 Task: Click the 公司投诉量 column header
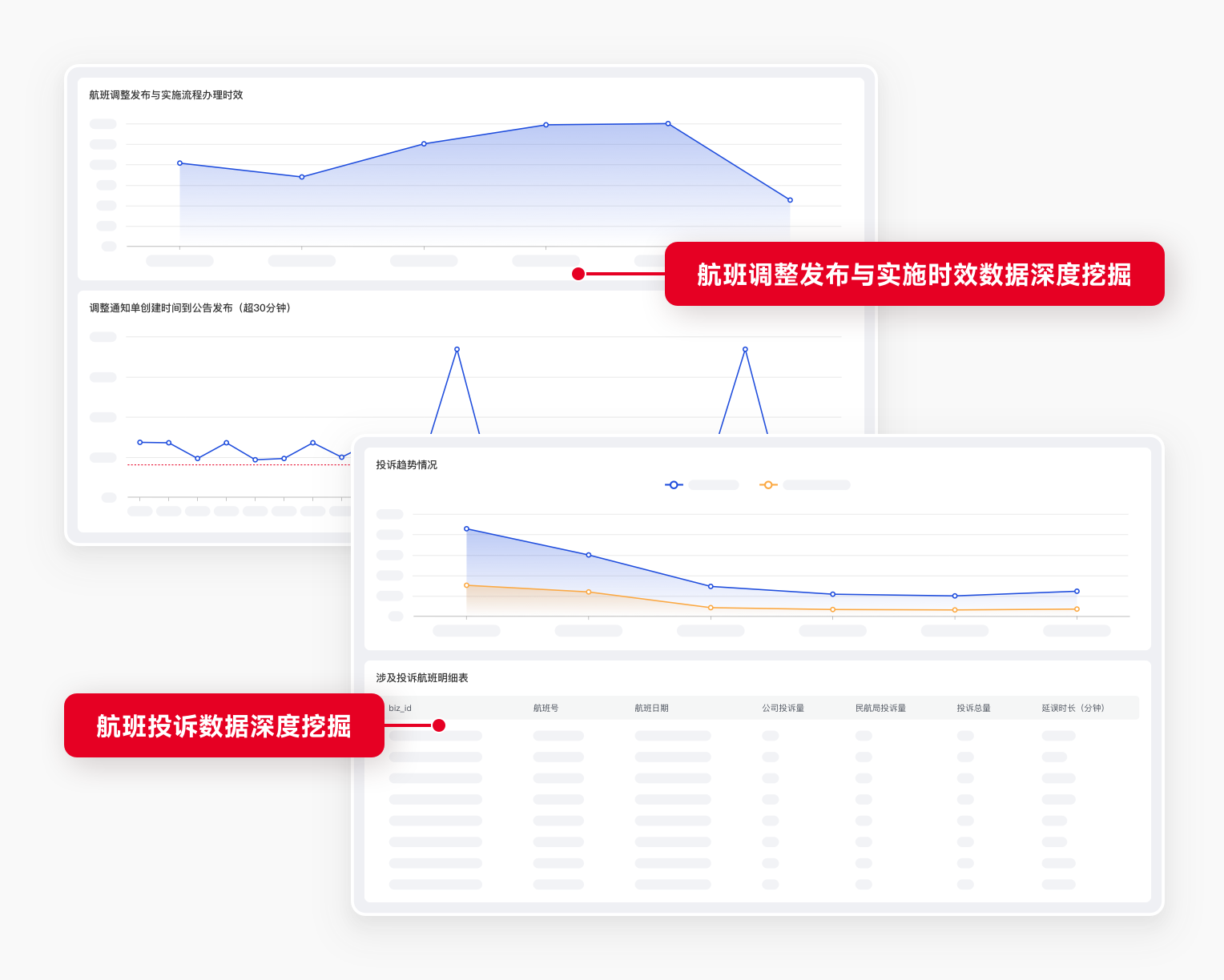click(783, 708)
